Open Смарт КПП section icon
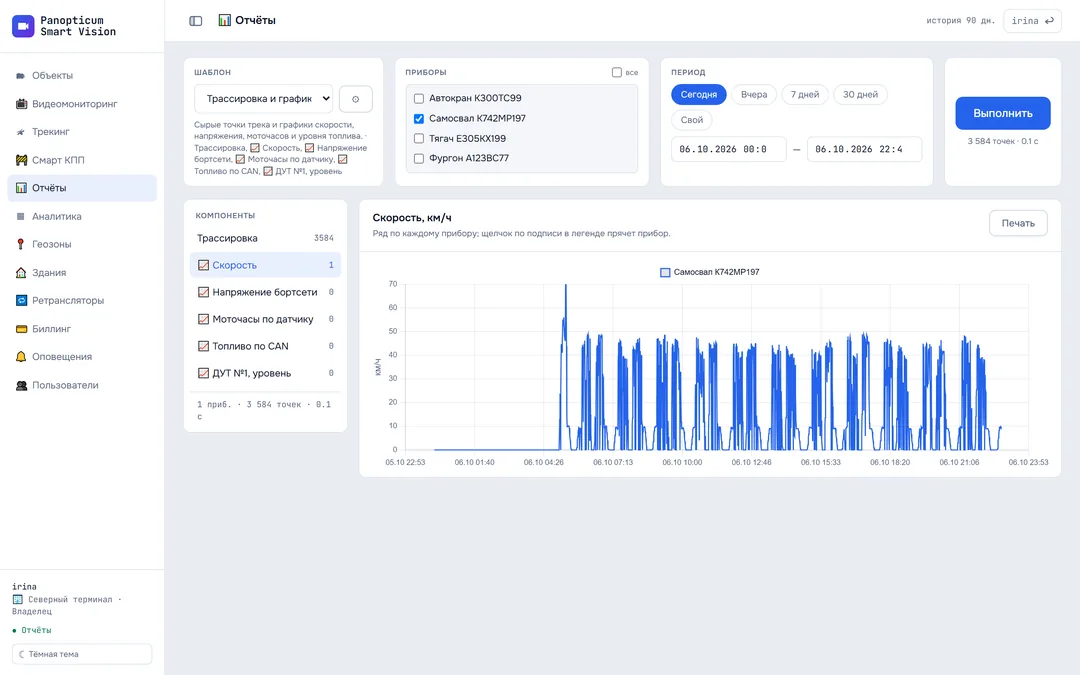 pos(21,160)
